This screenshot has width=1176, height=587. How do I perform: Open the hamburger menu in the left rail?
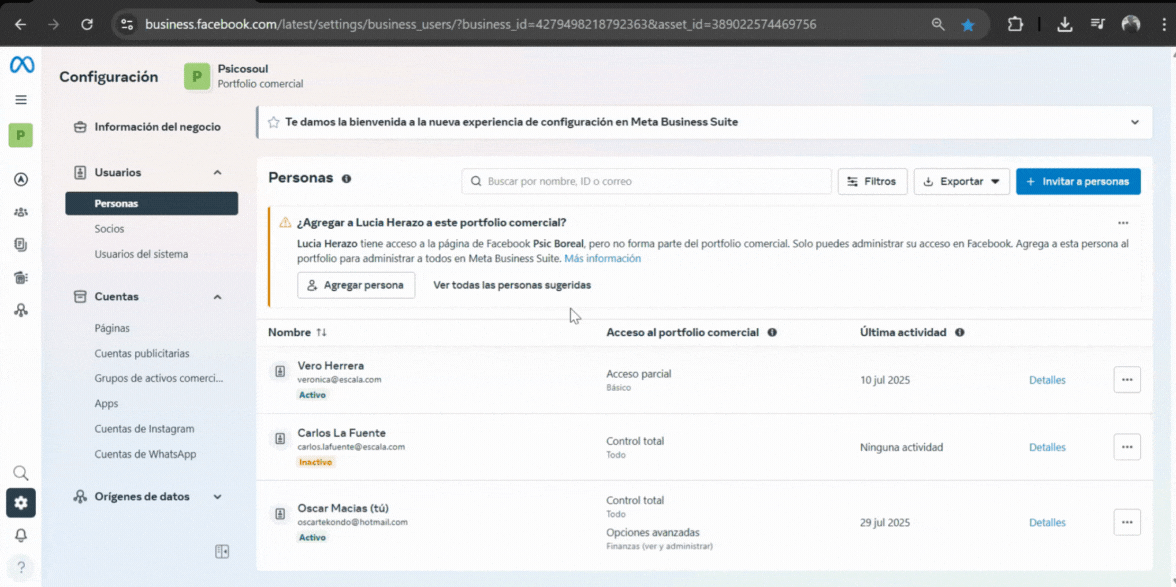(21, 100)
